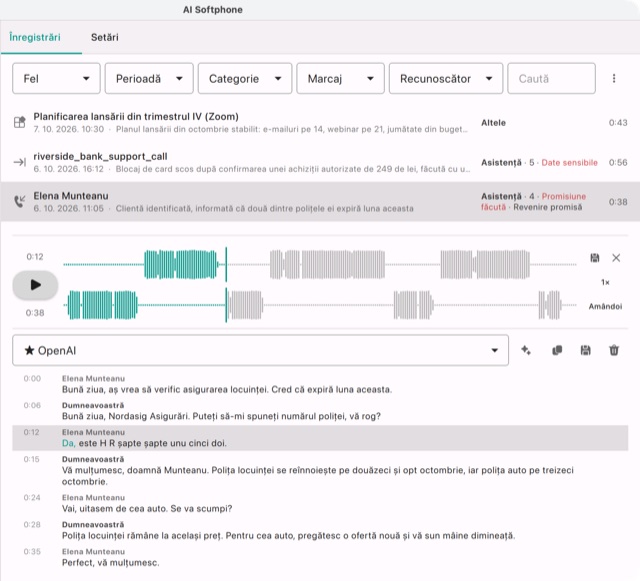
Task: Click the Revenire promisă label
Action: click(547, 207)
